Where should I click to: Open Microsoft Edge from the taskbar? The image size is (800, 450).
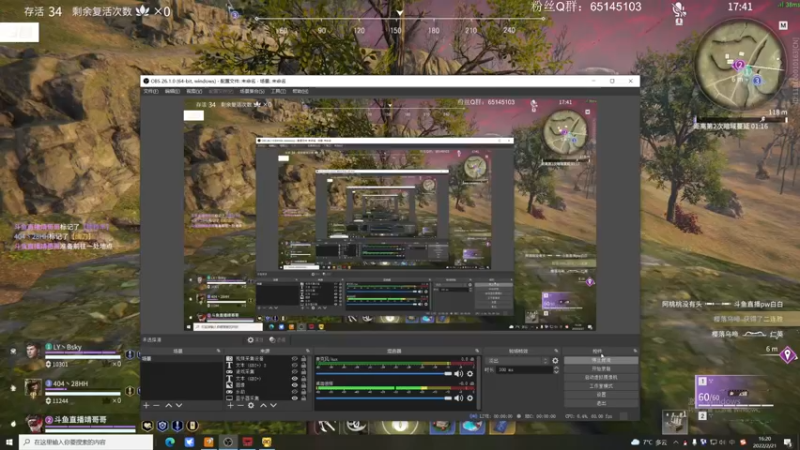click(x=170, y=442)
